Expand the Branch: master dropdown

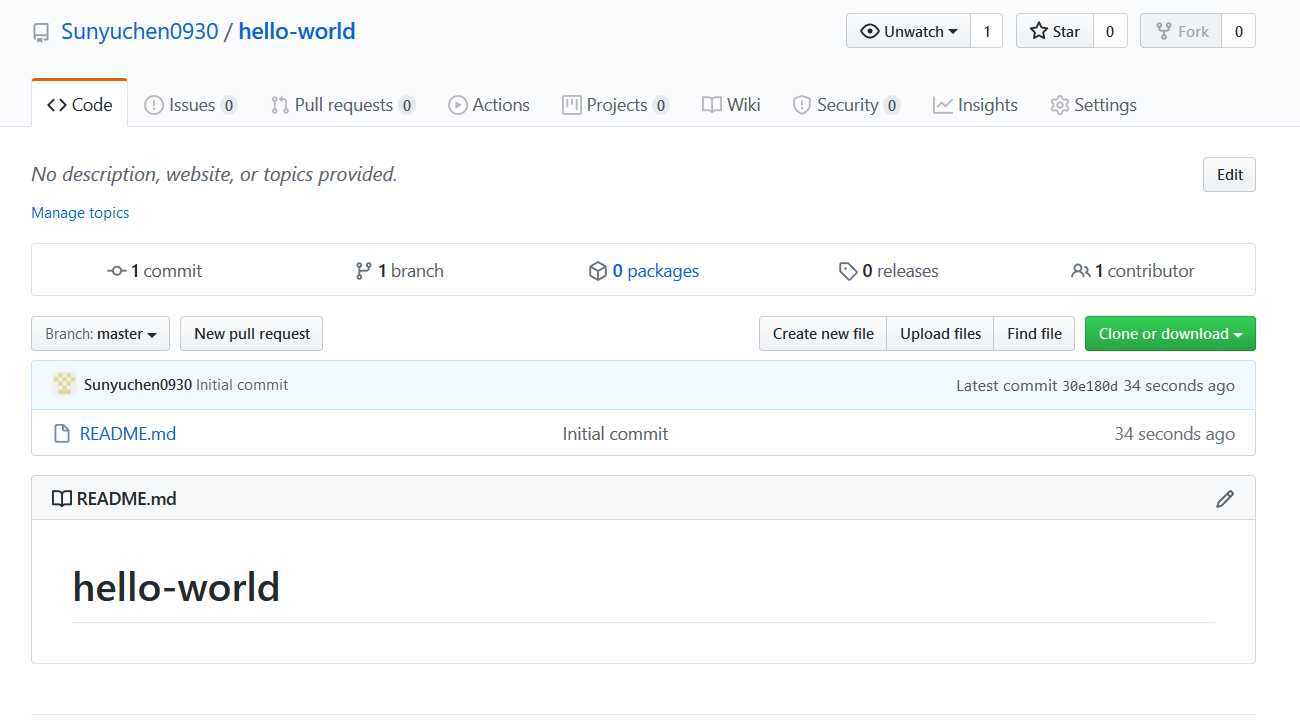click(100, 334)
